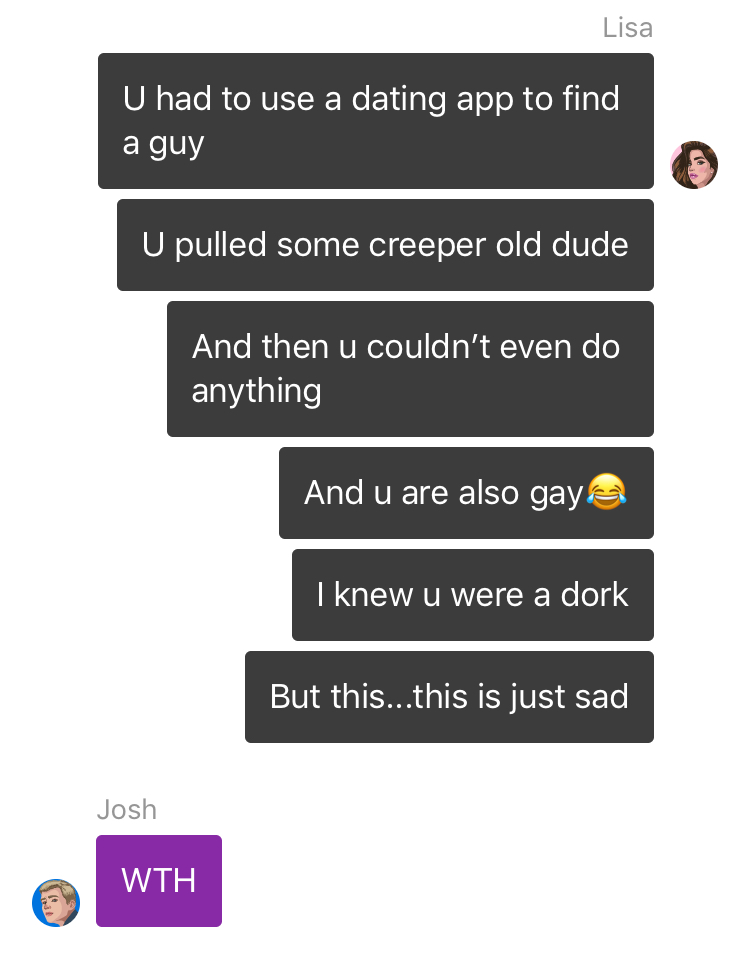The height and width of the screenshot is (972, 750).
Task: Tap the 'And then u couldn't even do anything' bubble
Action: coord(410,369)
